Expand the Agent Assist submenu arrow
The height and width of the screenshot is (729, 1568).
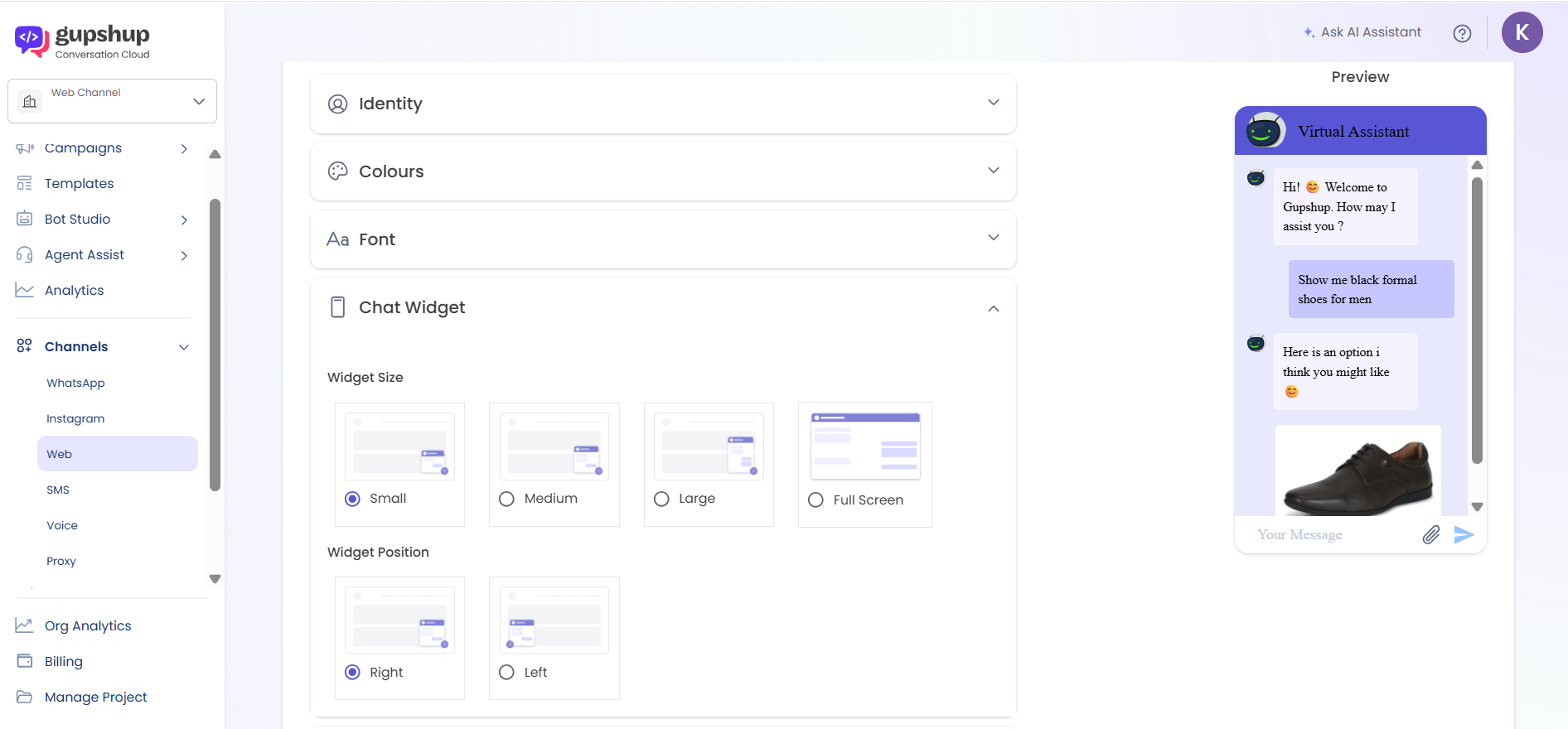(184, 255)
